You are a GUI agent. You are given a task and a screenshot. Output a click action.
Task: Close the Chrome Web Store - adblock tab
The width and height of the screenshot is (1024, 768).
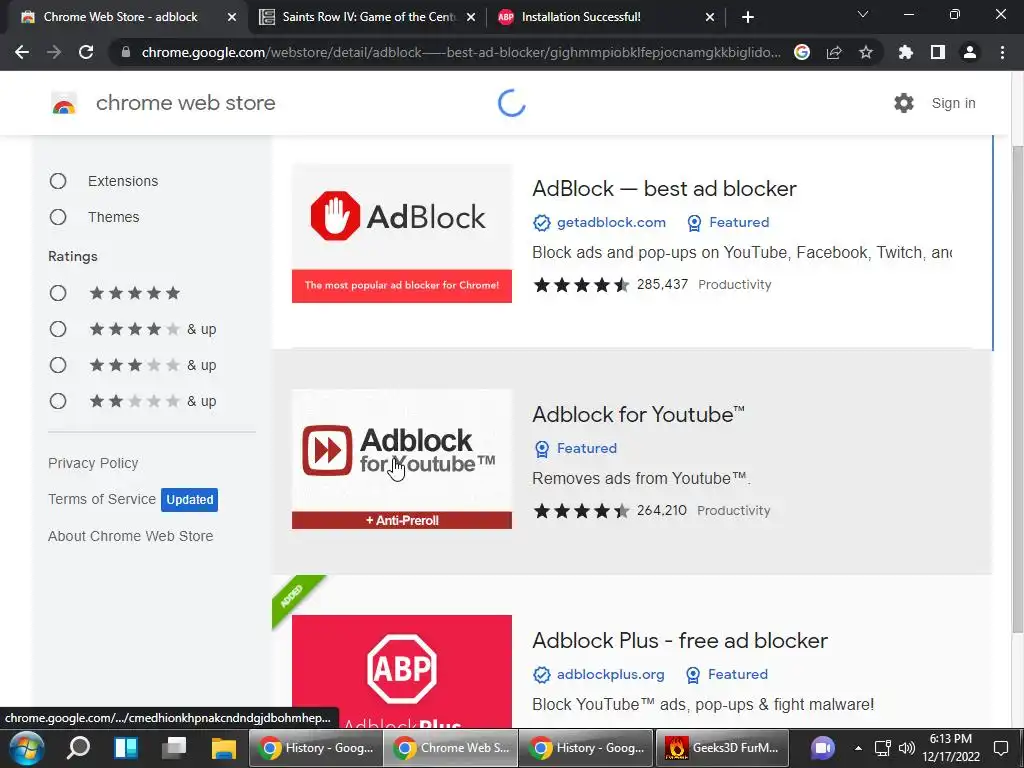tap(232, 17)
